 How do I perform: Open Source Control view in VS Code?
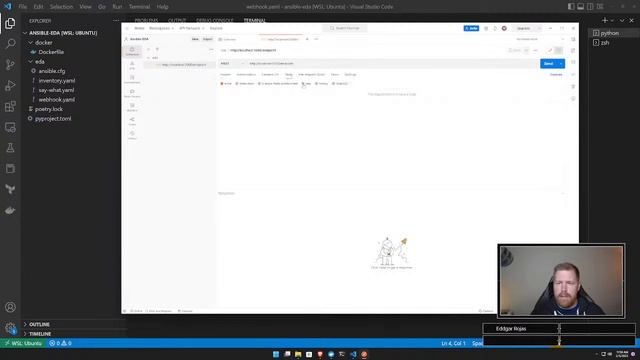pyautogui.click(x=10, y=64)
